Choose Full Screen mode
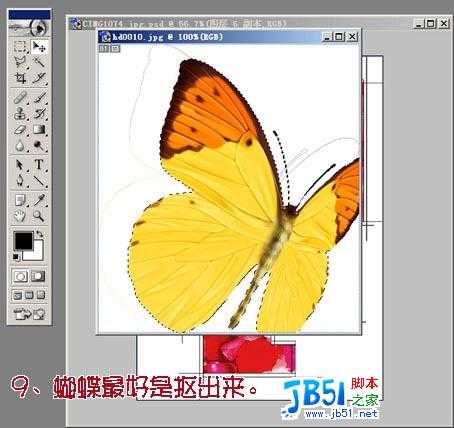454x428 pixels. pos(41,295)
